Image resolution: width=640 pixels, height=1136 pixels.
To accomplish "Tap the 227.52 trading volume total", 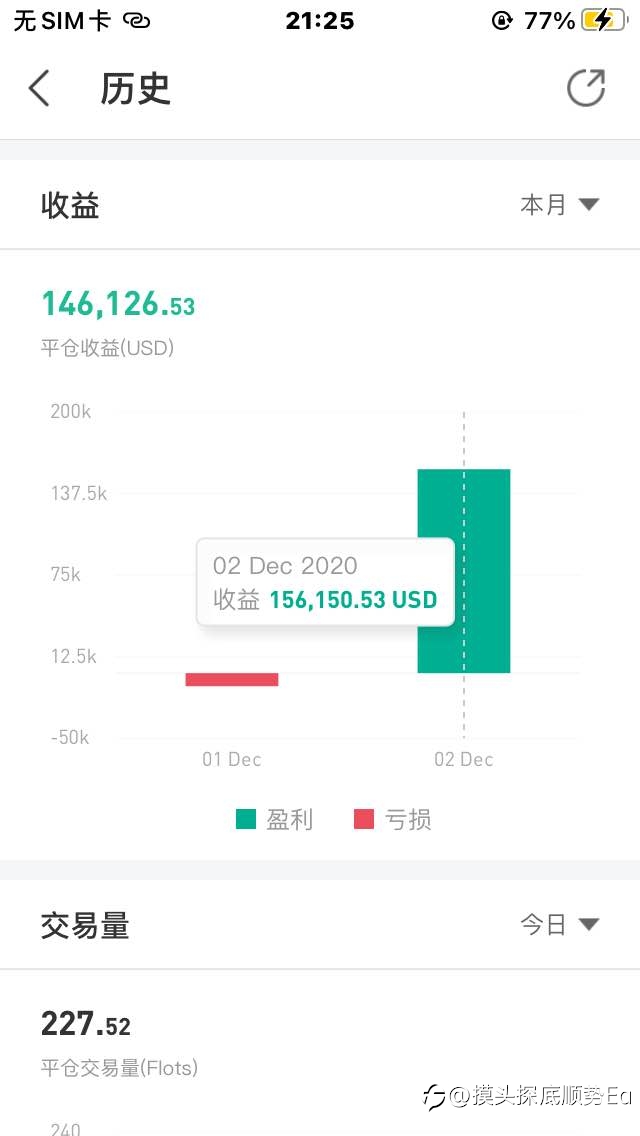I will pyautogui.click(x=86, y=1024).
